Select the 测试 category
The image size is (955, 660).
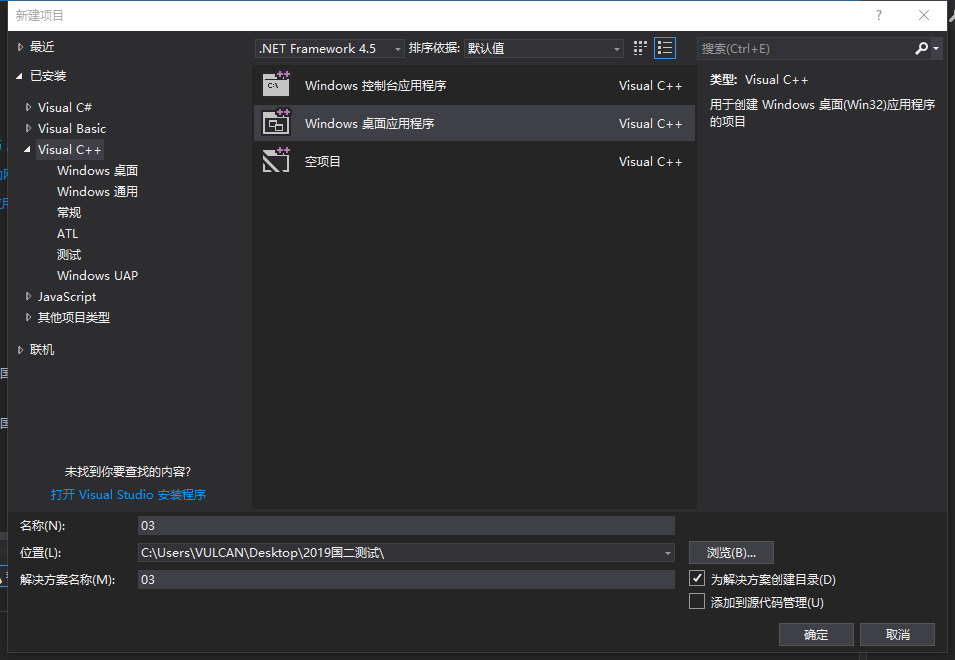pyautogui.click(x=69, y=255)
